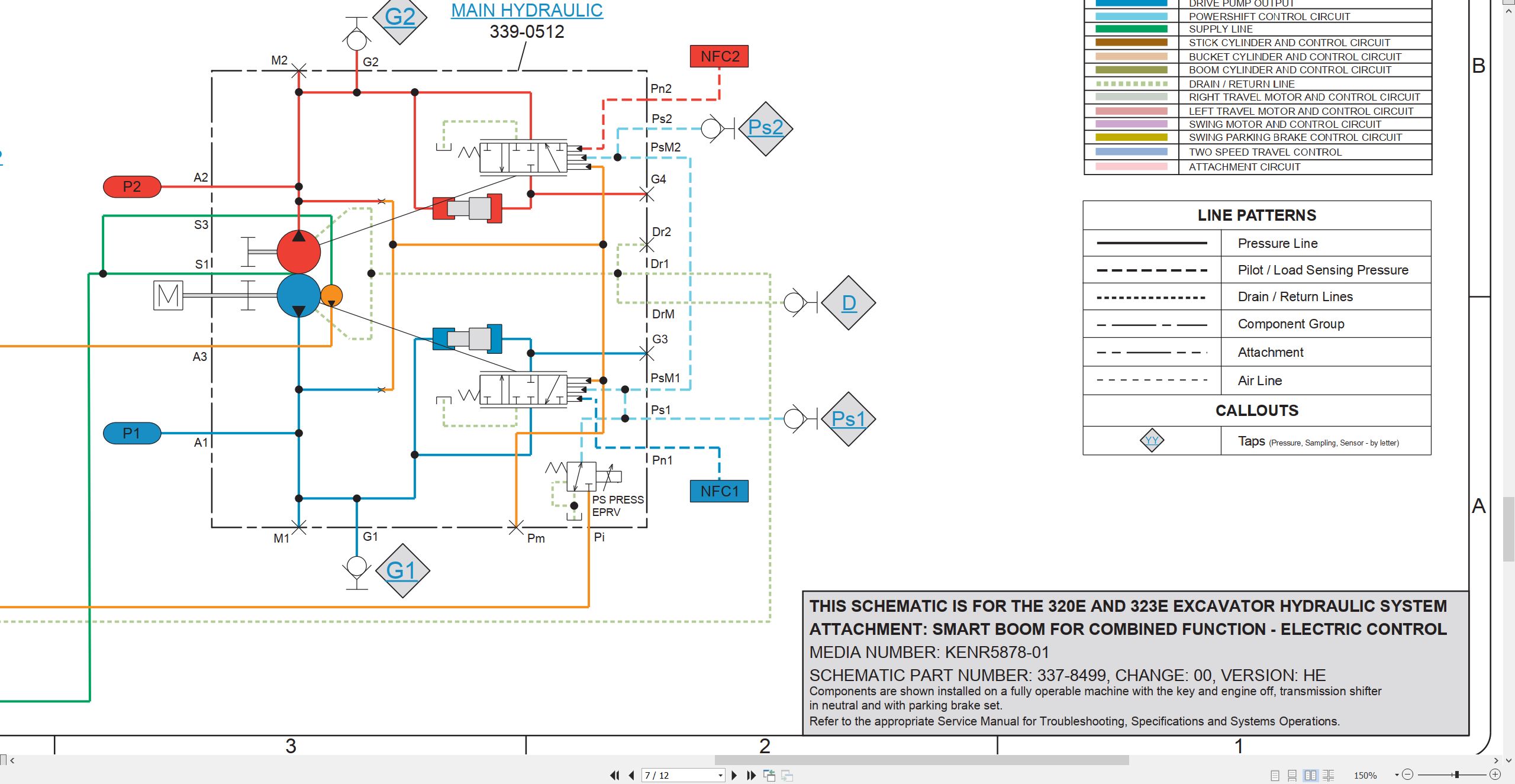Click the zoom in plus button
1515x784 pixels.
point(1495,775)
